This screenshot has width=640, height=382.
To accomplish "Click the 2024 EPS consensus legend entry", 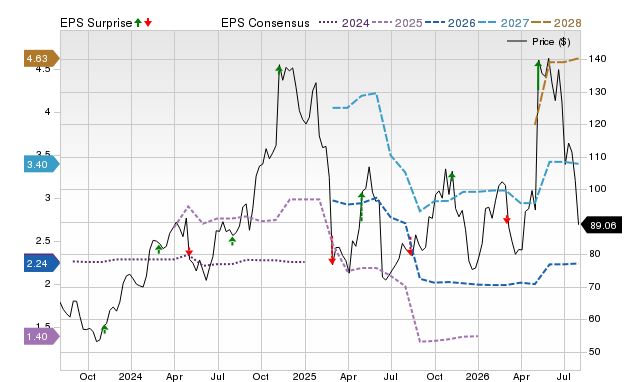I will pyautogui.click(x=344, y=23).
